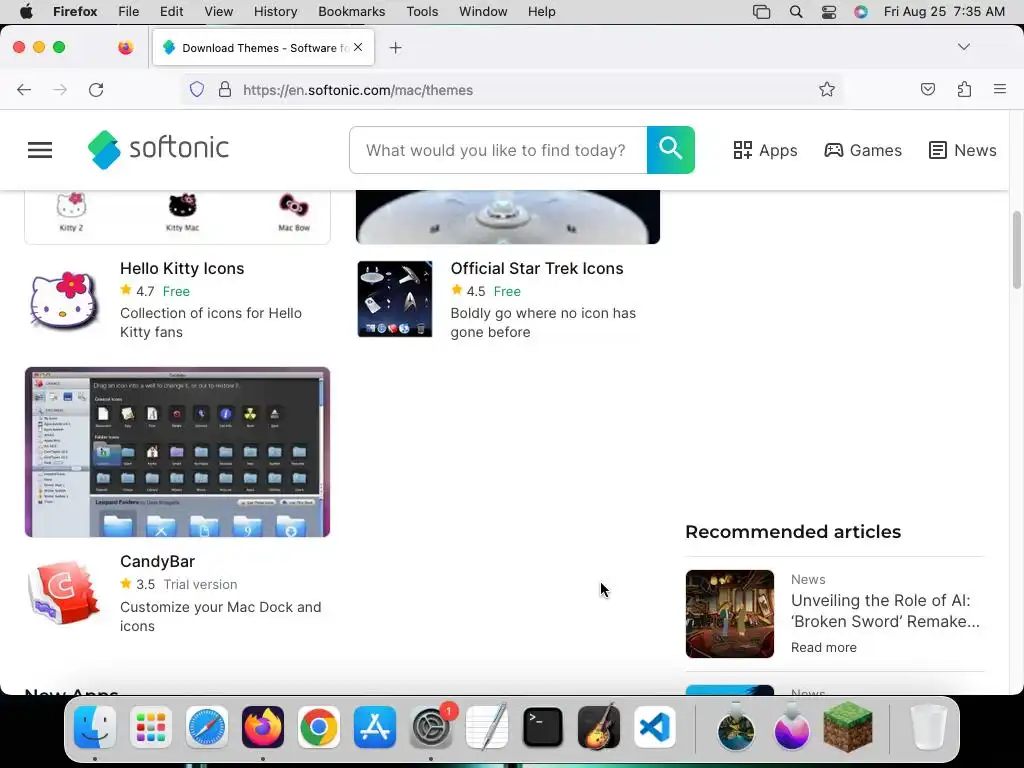The width and height of the screenshot is (1024, 768).
Task: Open the Help menu
Action: point(541,12)
